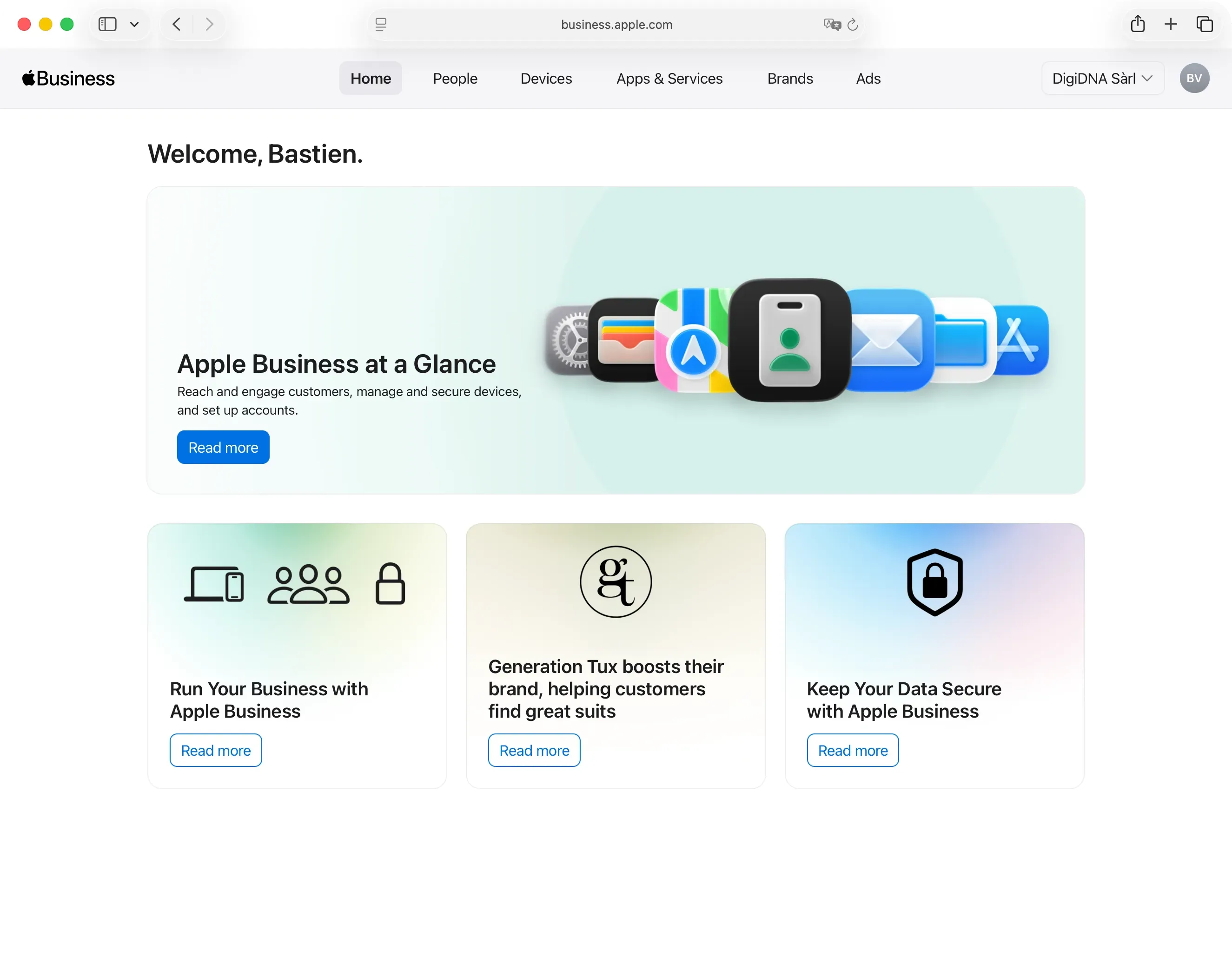Read more about Generation Tux story
Image resolution: width=1232 pixels, height=977 pixels.
click(x=534, y=750)
